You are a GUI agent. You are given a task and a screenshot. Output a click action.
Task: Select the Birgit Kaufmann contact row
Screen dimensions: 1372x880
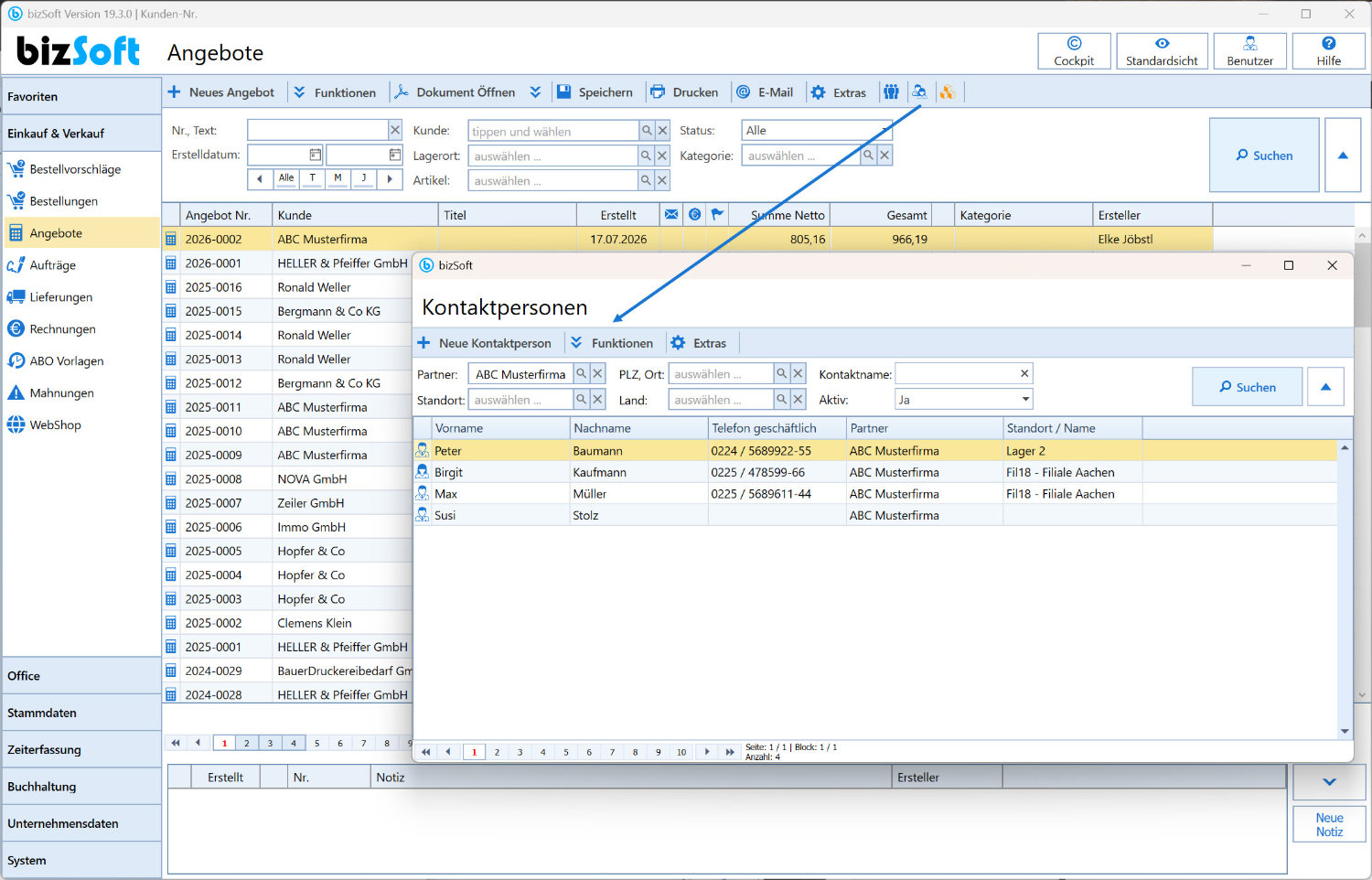point(874,472)
